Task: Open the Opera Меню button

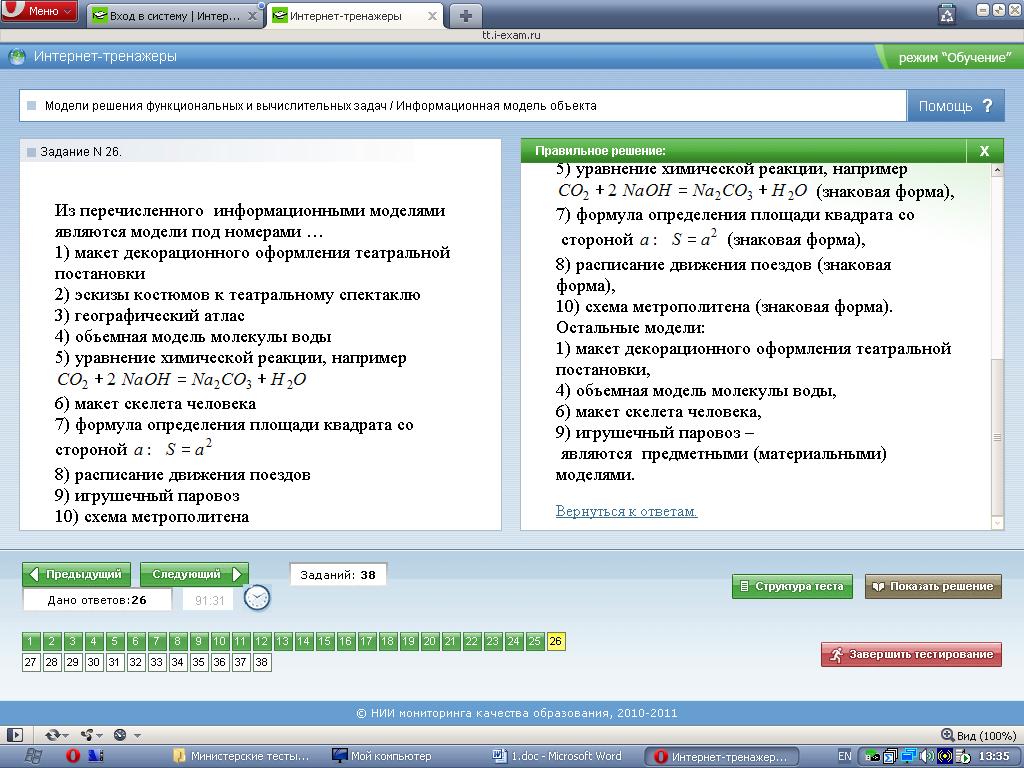Action: click(x=39, y=11)
